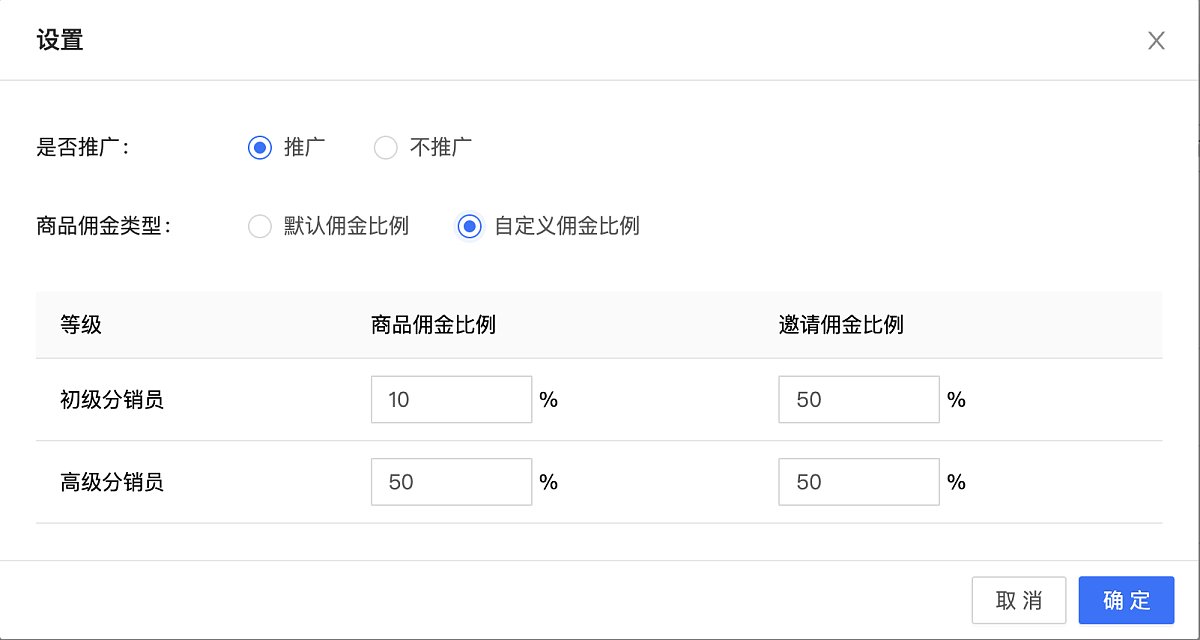Click the 高级分销员 row label
This screenshot has height=640, width=1200.
(112, 483)
